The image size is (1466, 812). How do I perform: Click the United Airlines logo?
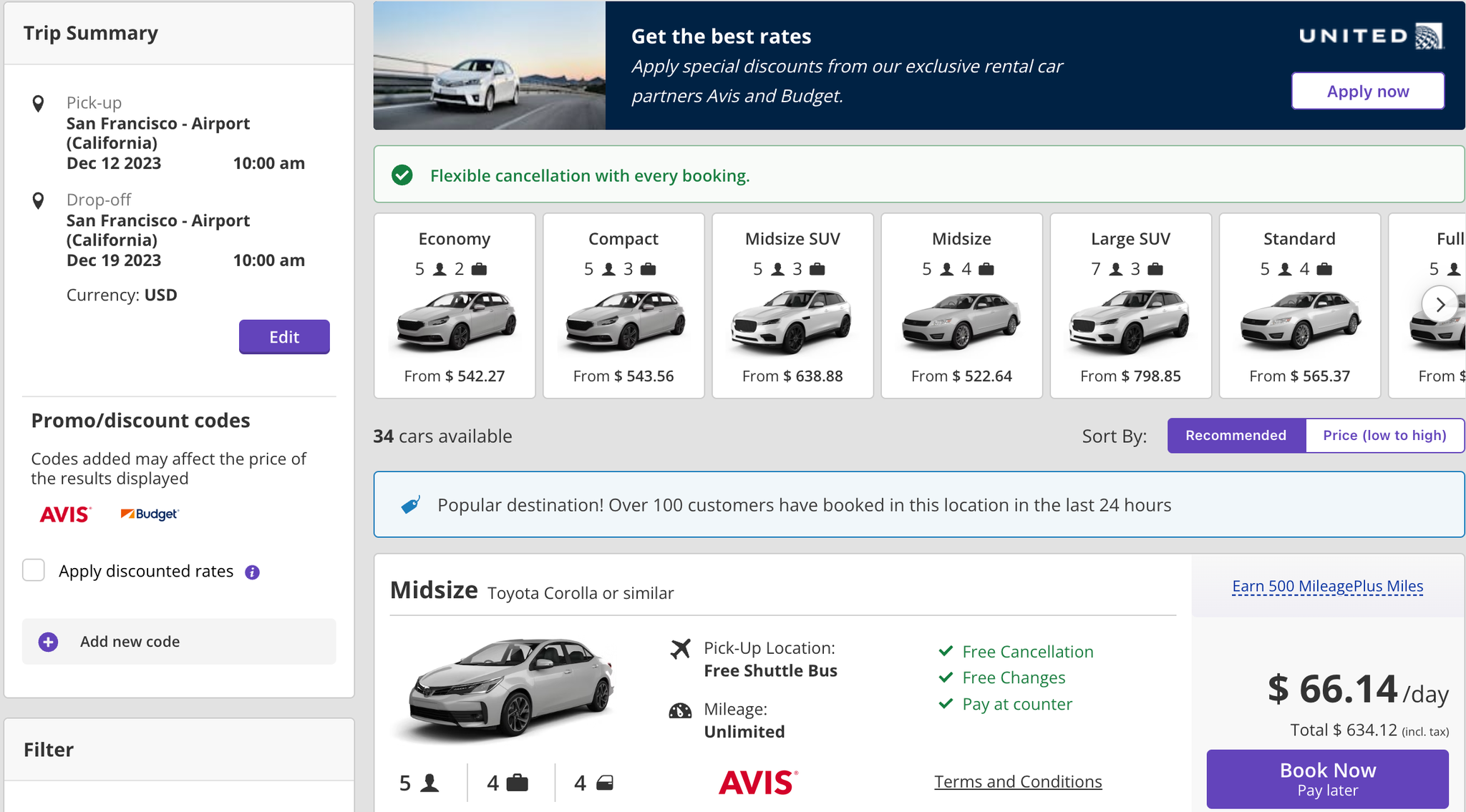1369,34
